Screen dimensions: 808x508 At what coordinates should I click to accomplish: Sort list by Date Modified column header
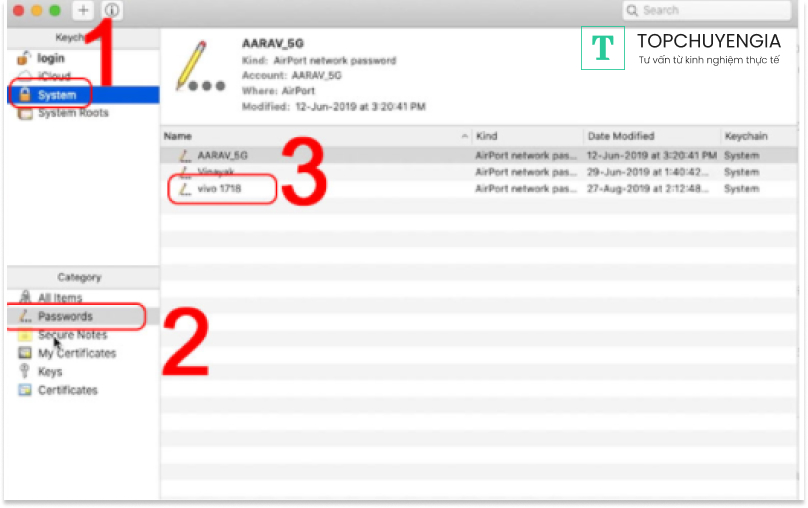click(650, 135)
